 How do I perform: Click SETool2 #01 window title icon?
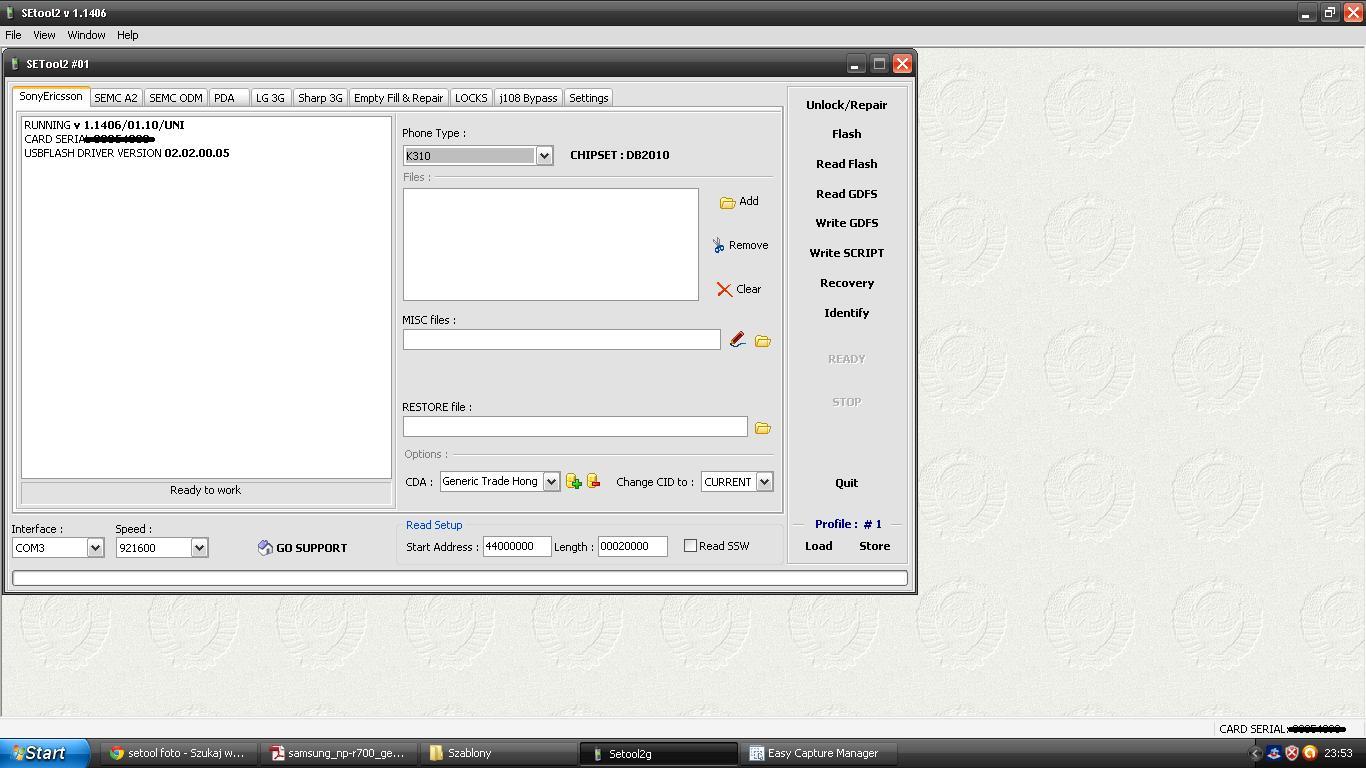pyautogui.click(x=15, y=64)
